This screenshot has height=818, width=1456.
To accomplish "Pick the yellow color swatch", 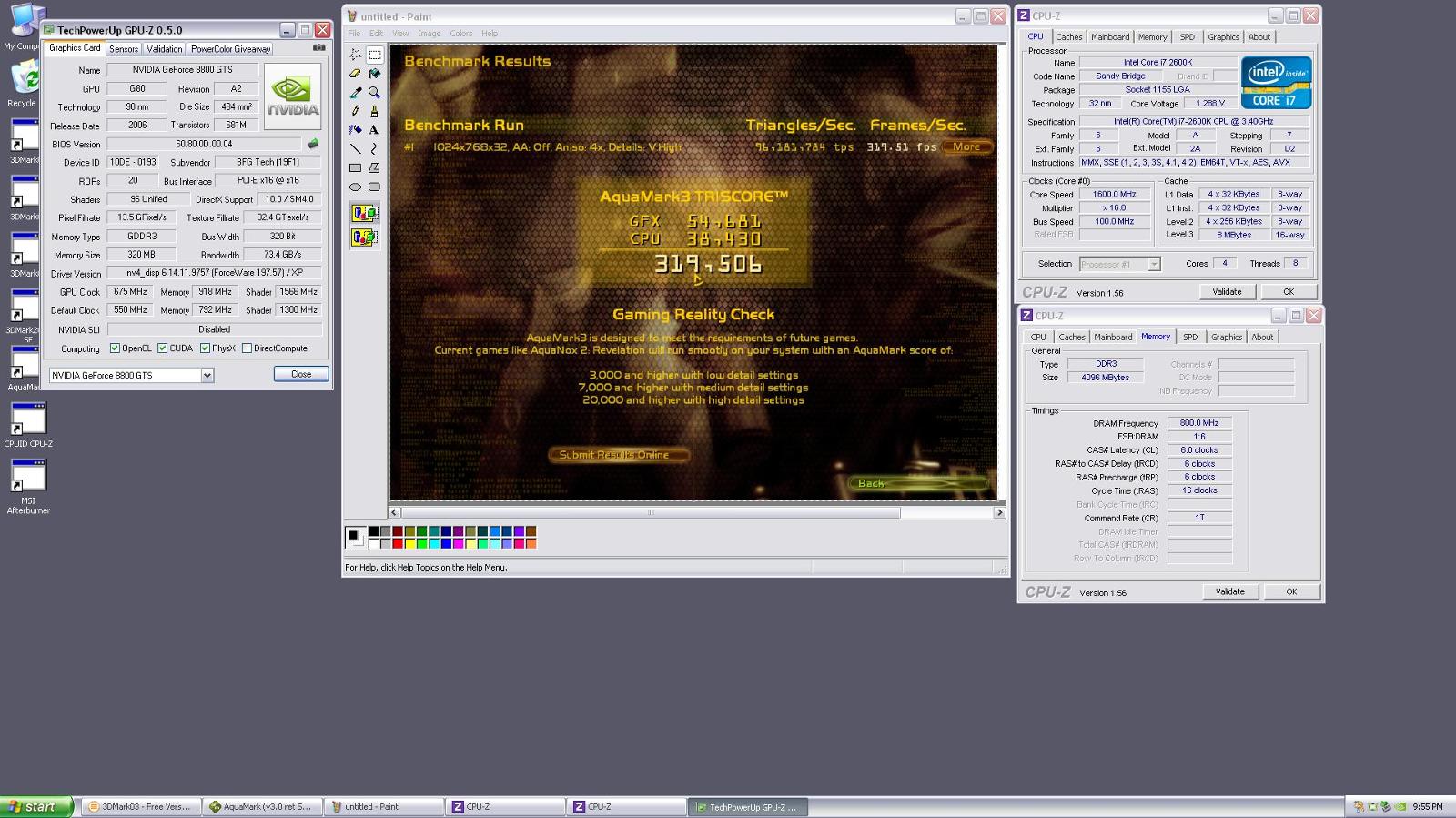I will coord(409,543).
